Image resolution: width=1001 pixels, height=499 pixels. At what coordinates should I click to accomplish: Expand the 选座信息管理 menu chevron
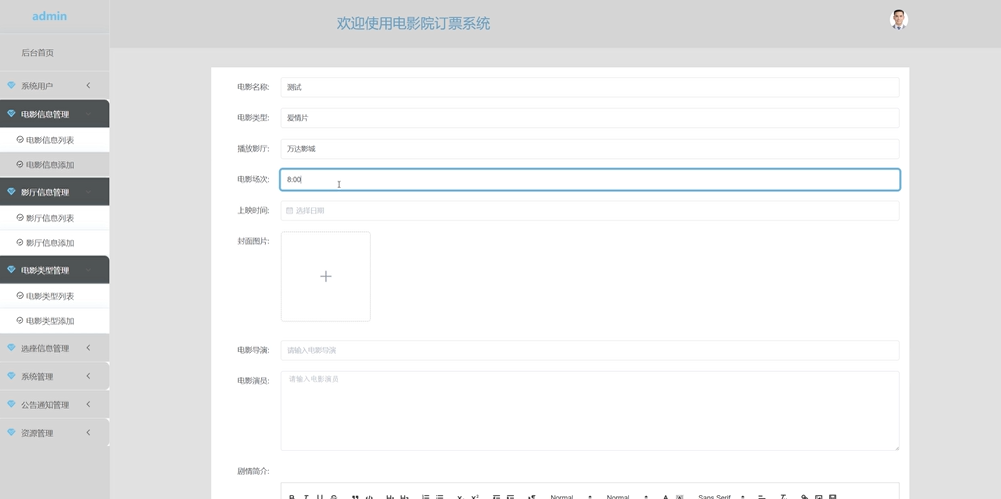(88, 348)
